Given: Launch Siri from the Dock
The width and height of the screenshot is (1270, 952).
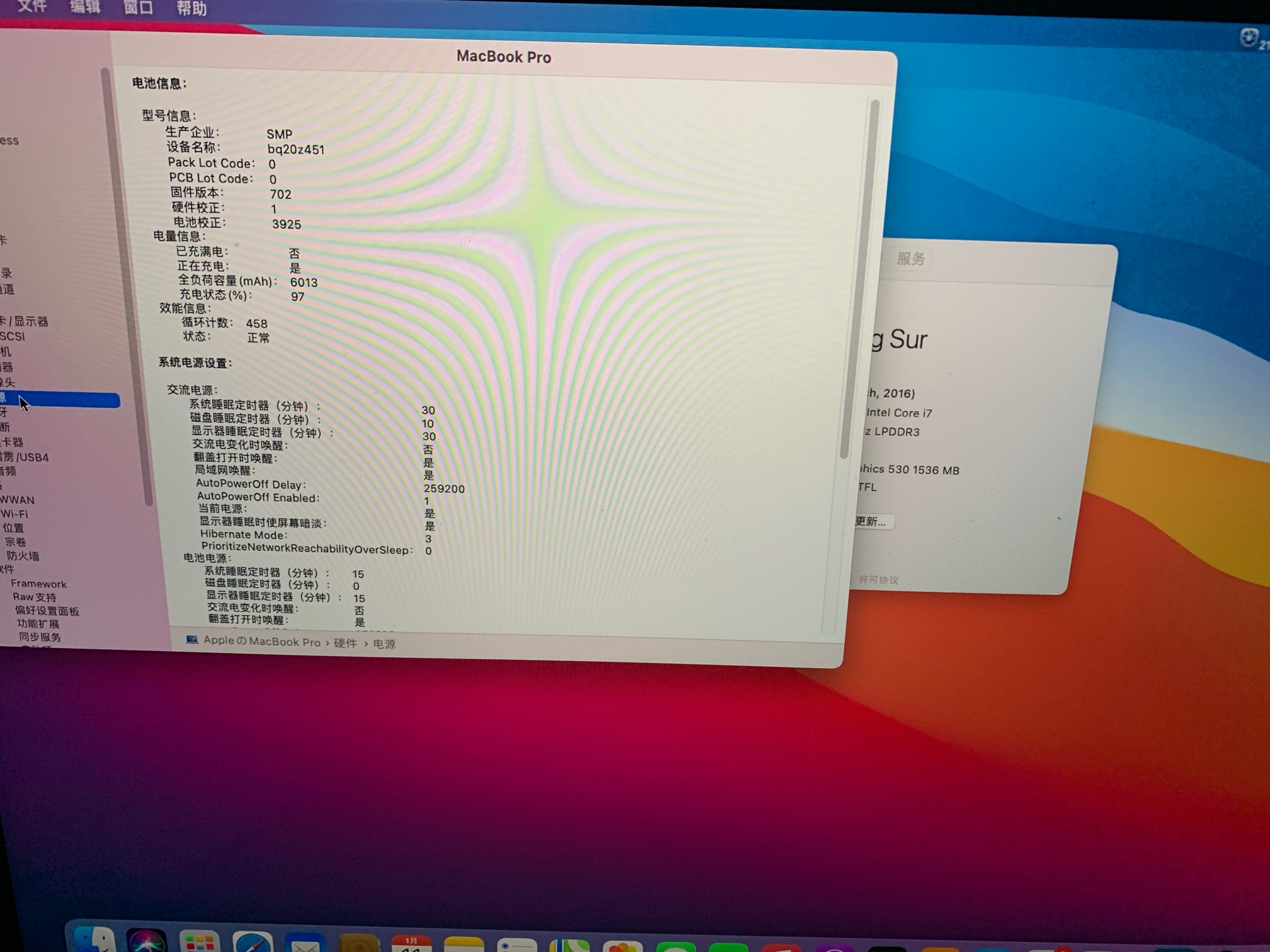Looking at the screenshot, I should coord(146,940).
